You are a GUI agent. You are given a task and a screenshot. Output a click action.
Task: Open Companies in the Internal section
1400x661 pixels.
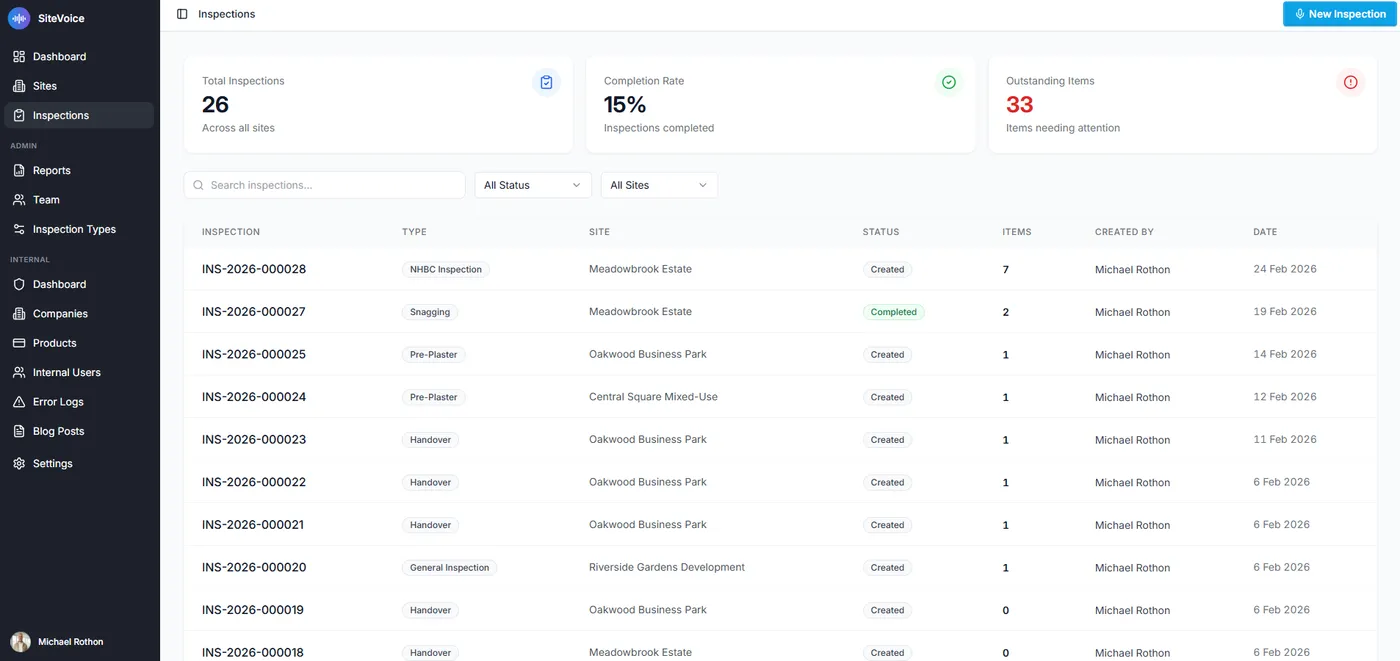click(79, 314)
